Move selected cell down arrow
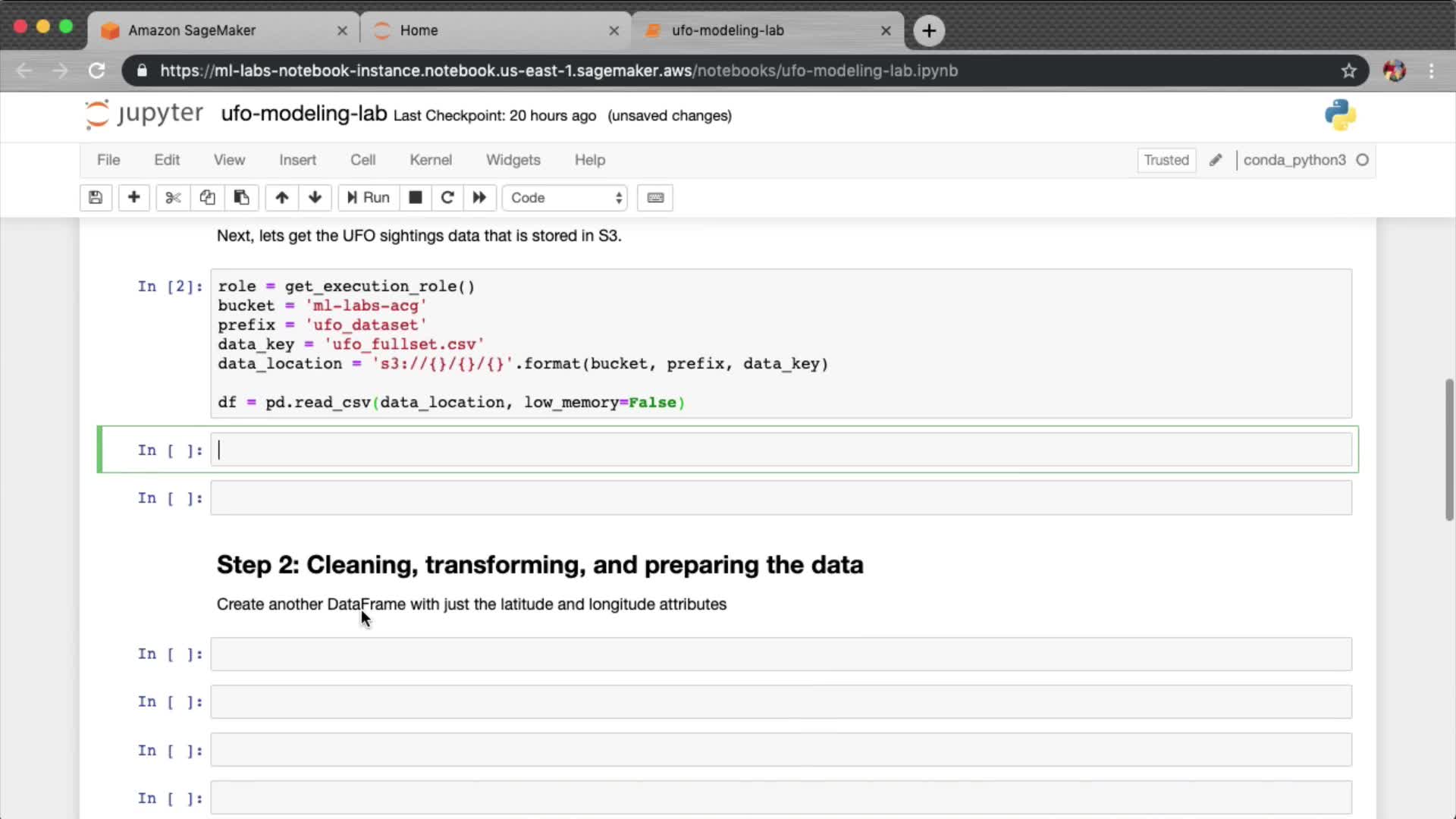Screen dimensions: 1456x819 coord(315,198)
